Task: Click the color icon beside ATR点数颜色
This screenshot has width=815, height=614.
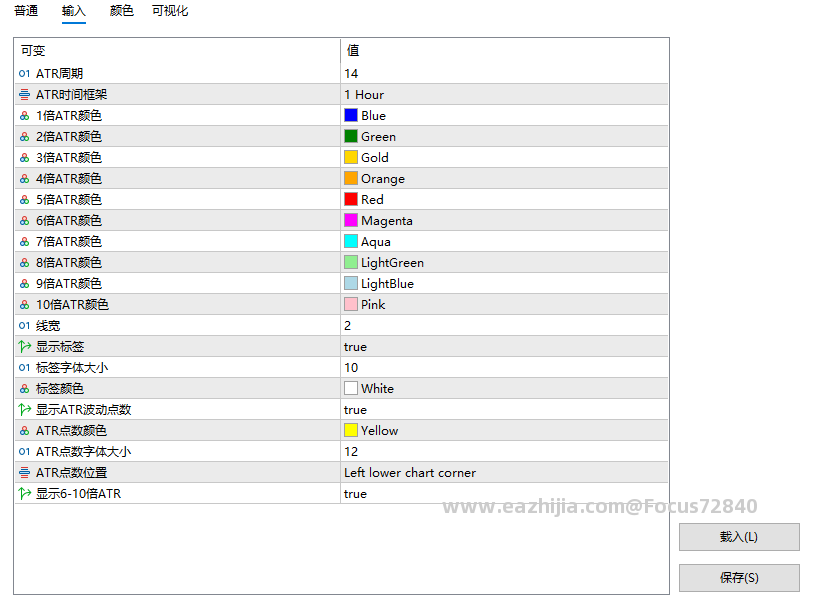Action: click(24, 431)
